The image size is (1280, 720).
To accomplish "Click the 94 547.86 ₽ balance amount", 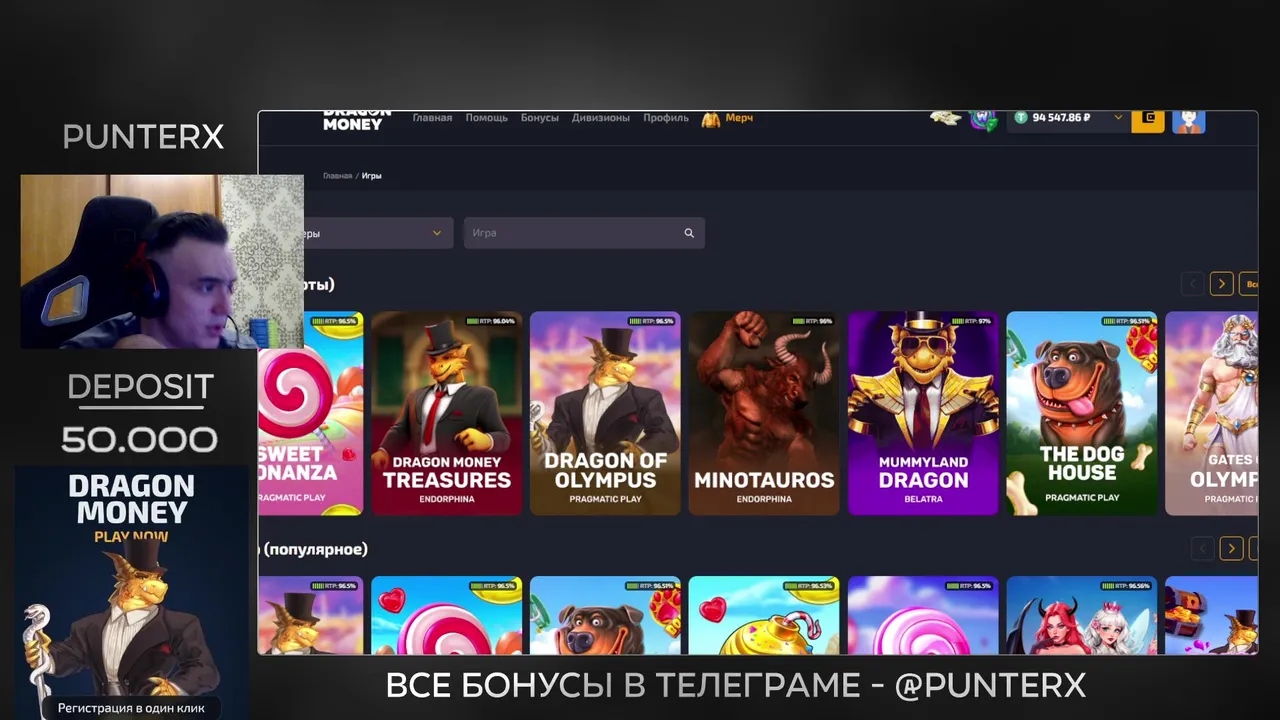I will click(1061, 118).
